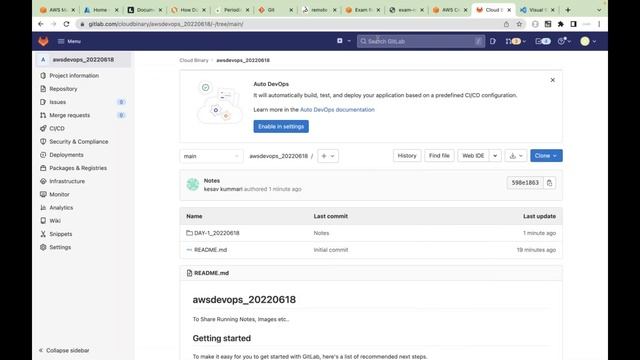640x360 pixels.
Task: Expand the Web IDE options arrow
Action: [495, 156]
